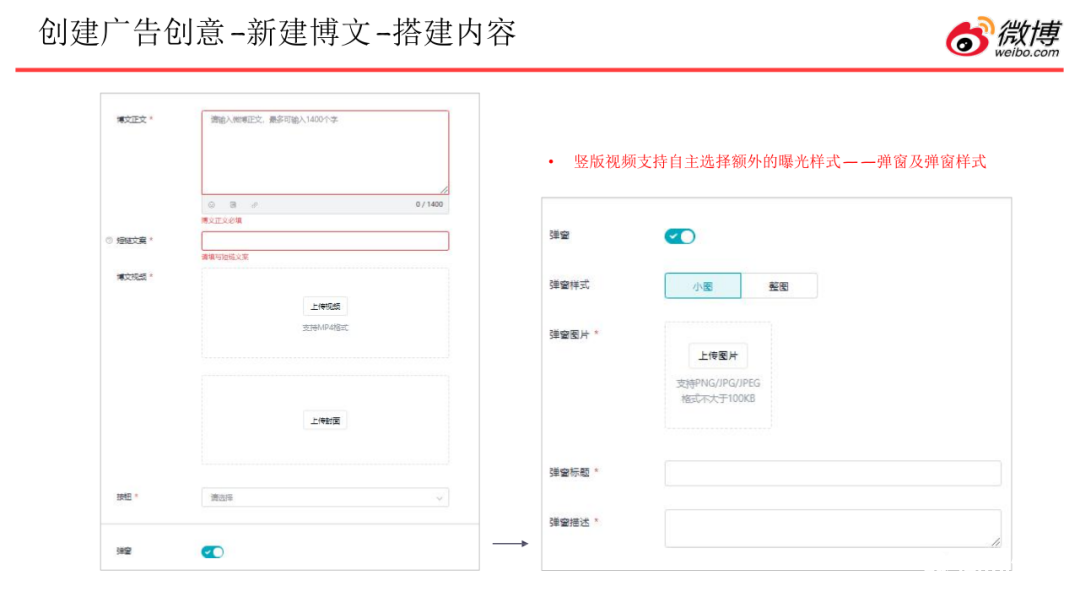Focus the 短链文案 input field

pos(325,241)
